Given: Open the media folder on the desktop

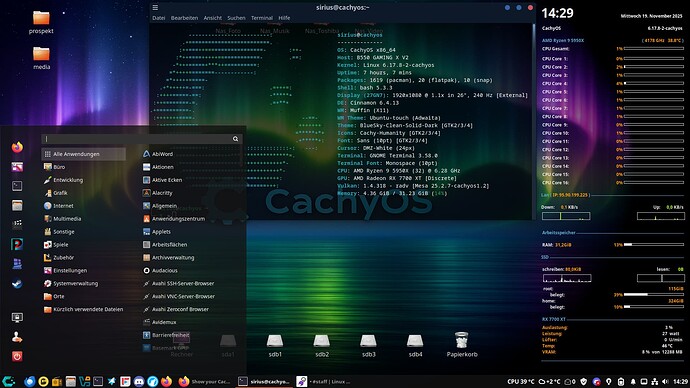Looking at the screenshot, I should [x=41, y=58].
